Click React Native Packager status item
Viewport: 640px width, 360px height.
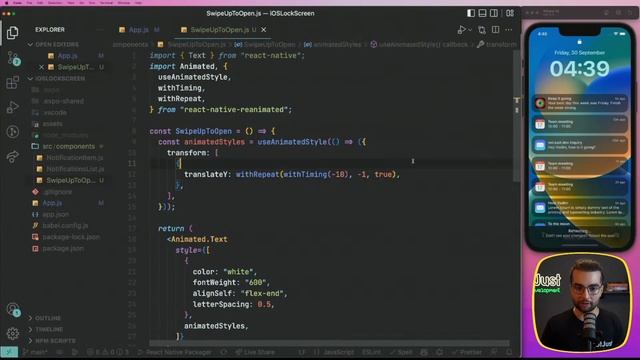coord(175,352)
